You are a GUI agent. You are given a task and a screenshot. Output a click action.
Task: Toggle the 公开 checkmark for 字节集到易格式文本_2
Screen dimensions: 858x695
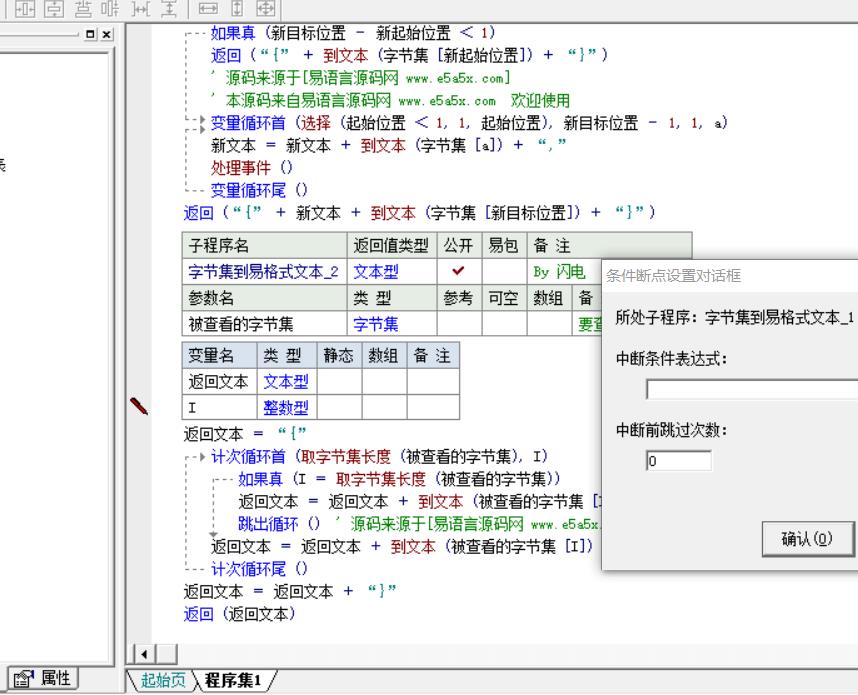pos(459,271)
